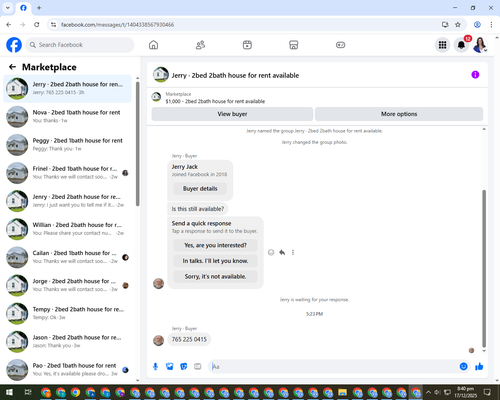Image resolution: width=500 pixels, height=400 pixels.
Task: Go back in browser history
Action: point(9,25)
